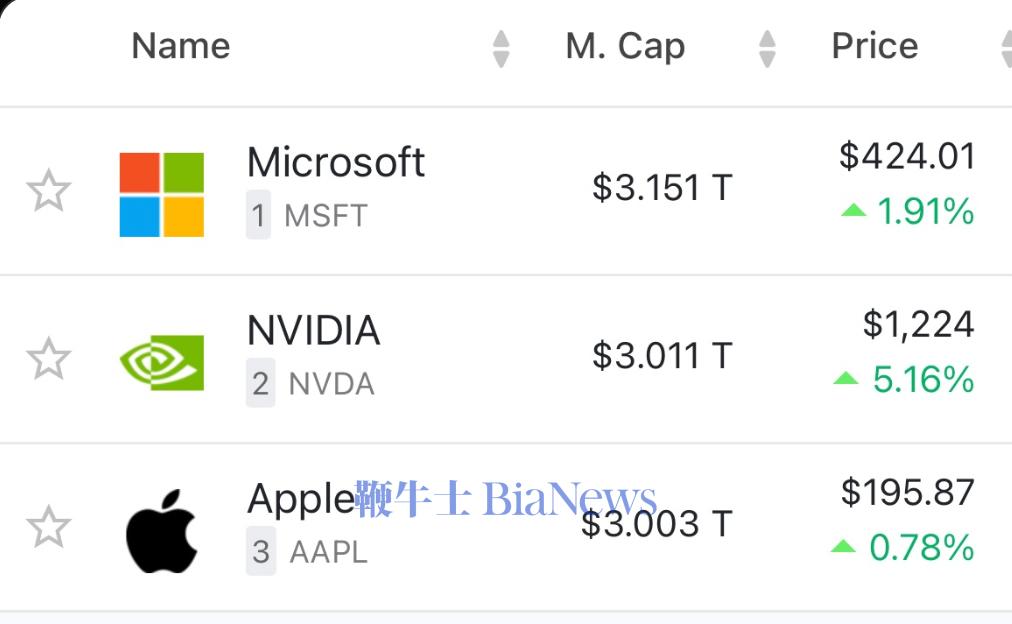Click NVIDIA's $3.011 T market cap
The height and width of the screenshot is (624, 1012).
click(662, 356)
